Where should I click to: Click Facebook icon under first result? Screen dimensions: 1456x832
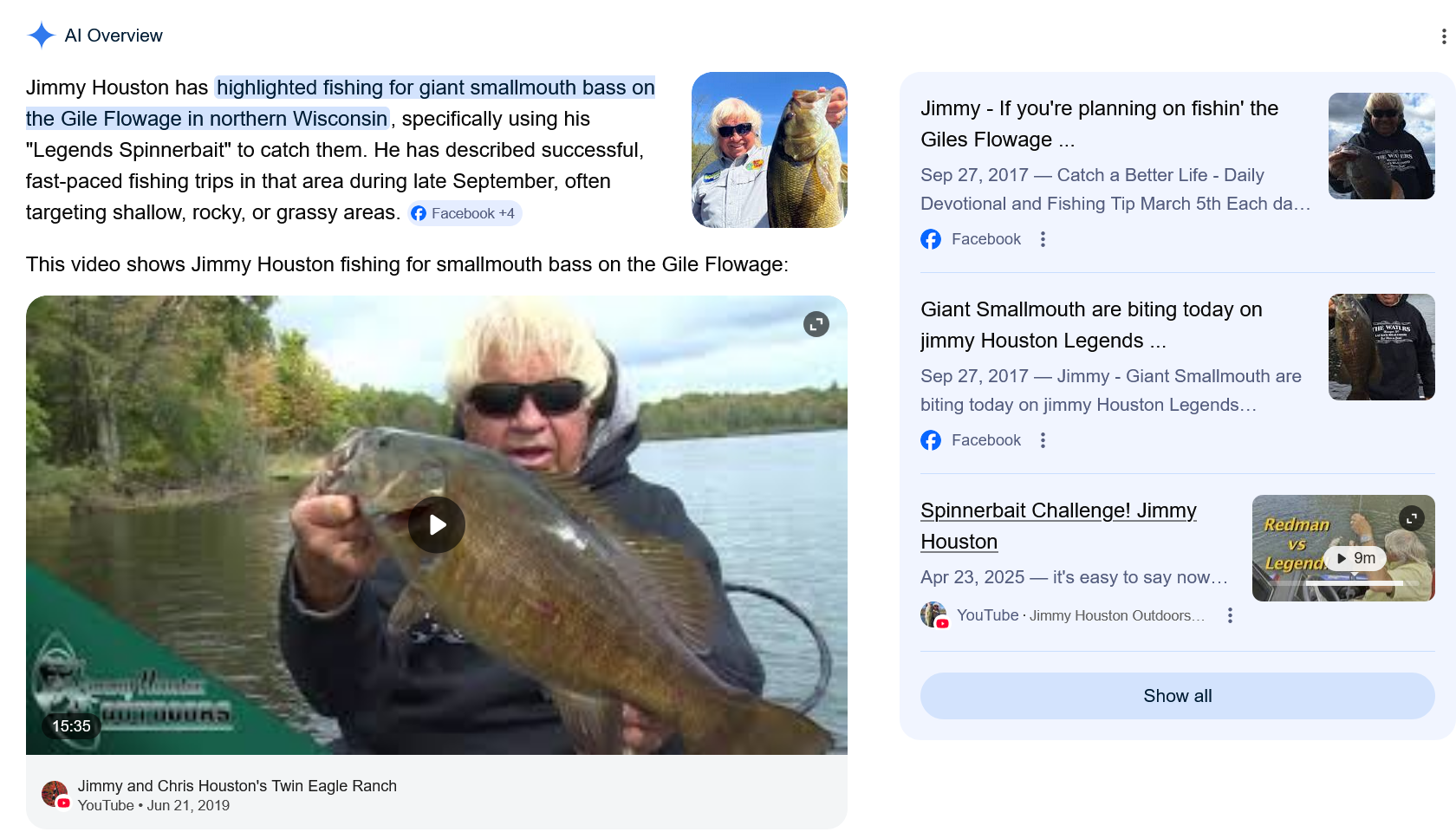931,239
